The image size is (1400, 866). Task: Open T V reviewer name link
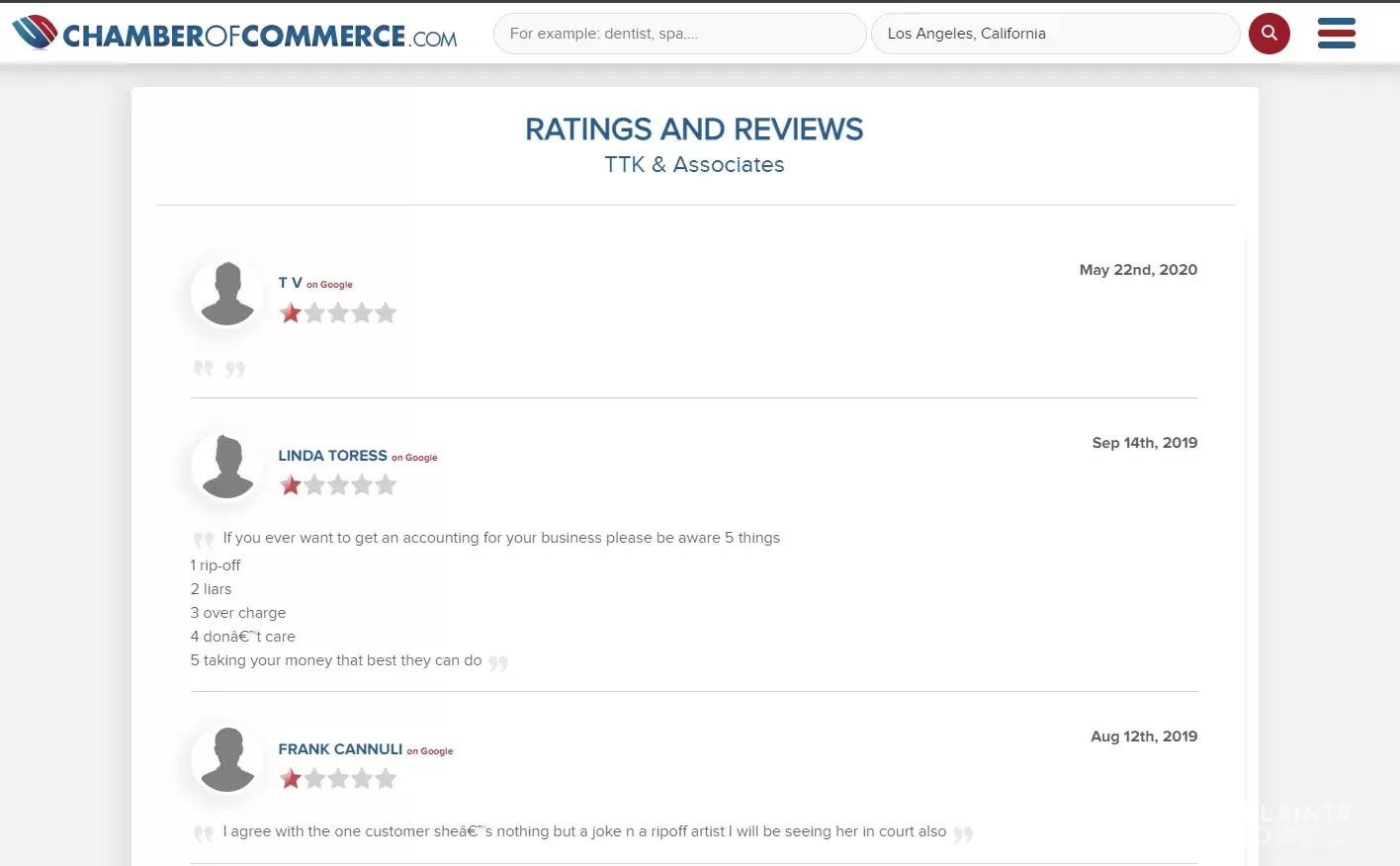(291, 283)
